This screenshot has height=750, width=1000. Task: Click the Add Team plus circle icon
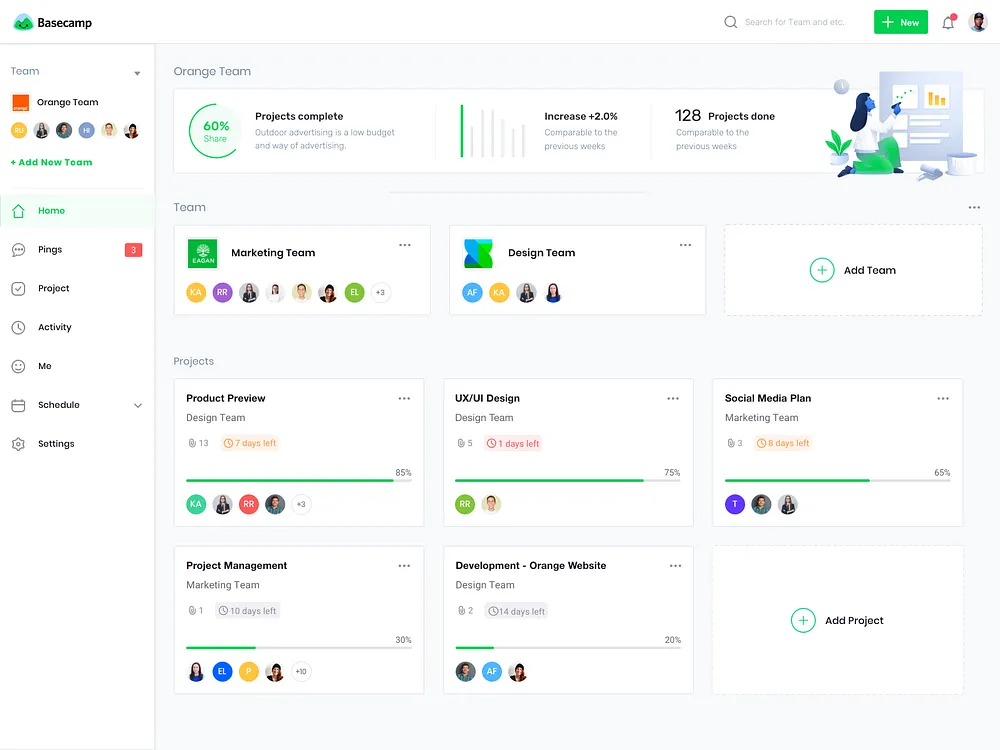click(822, 270)
